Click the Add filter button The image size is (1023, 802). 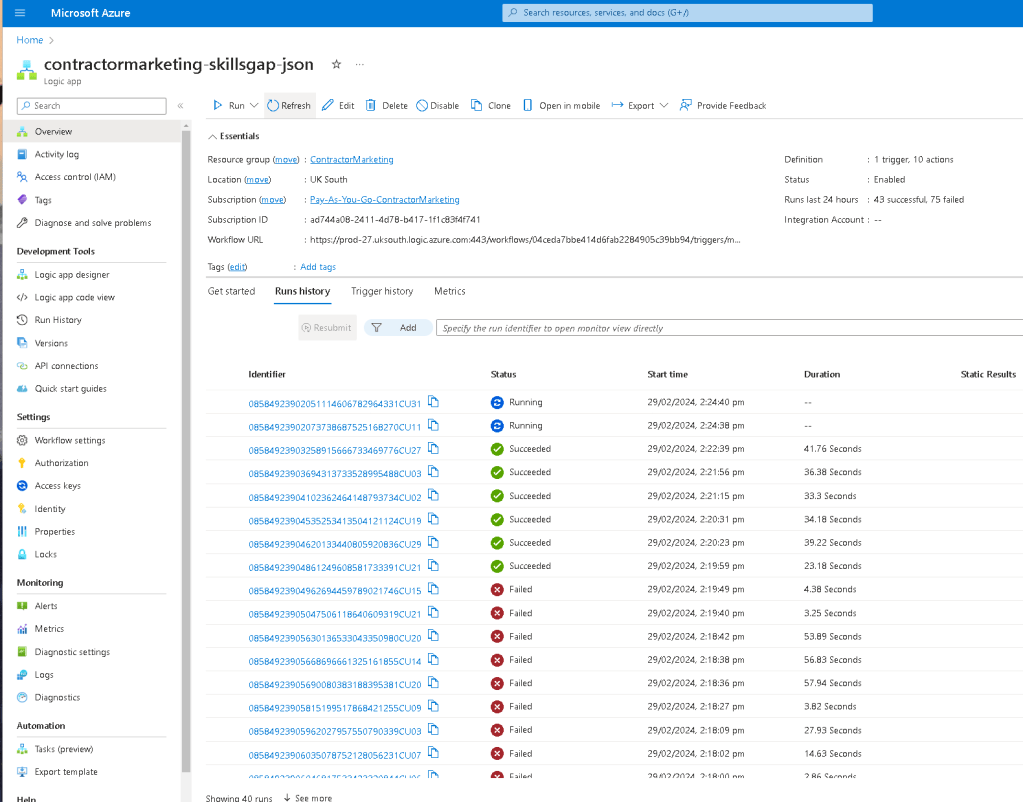[397, 328]
